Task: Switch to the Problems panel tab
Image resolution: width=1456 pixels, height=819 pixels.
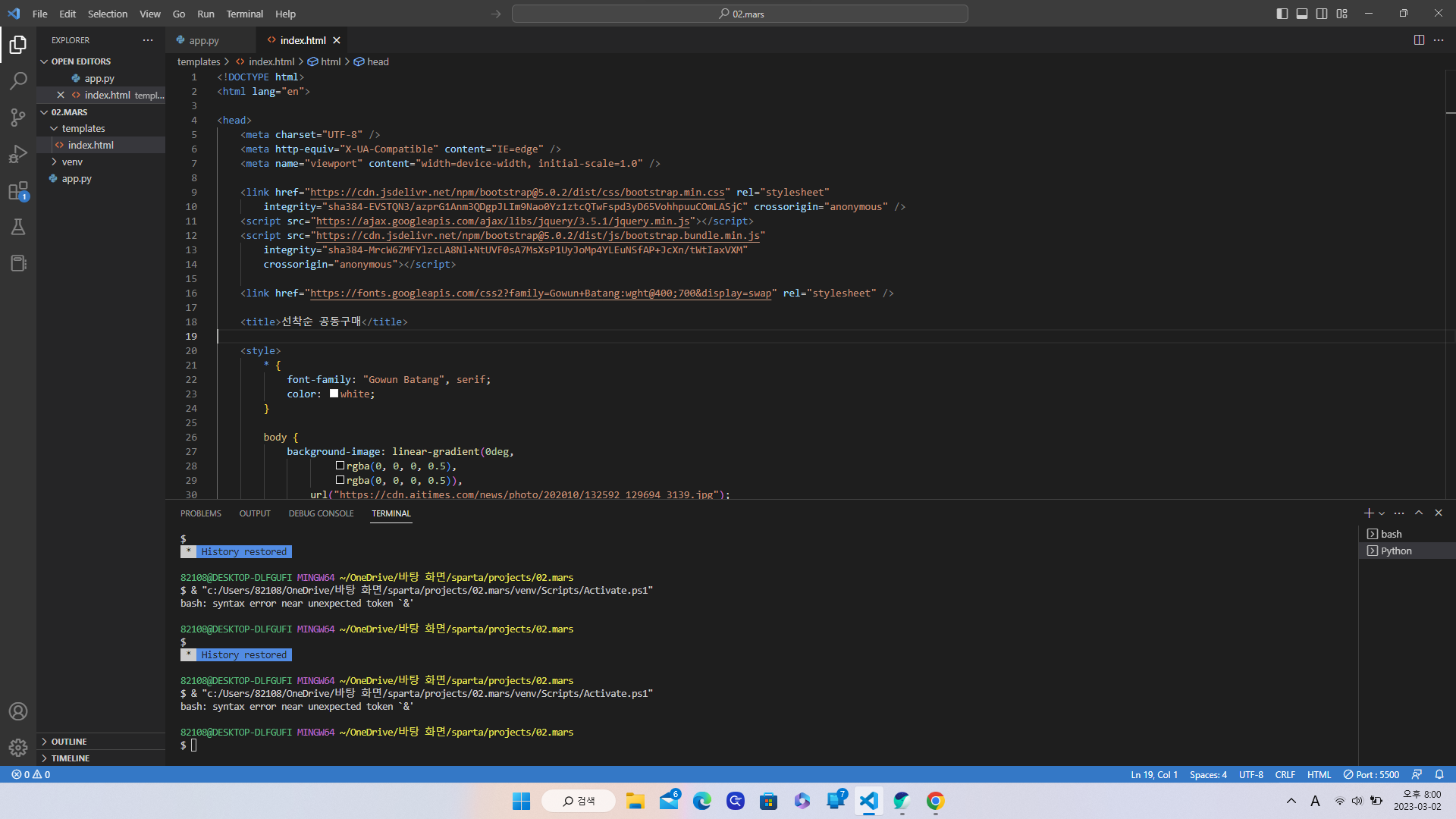Action: (x=201, y=513)
